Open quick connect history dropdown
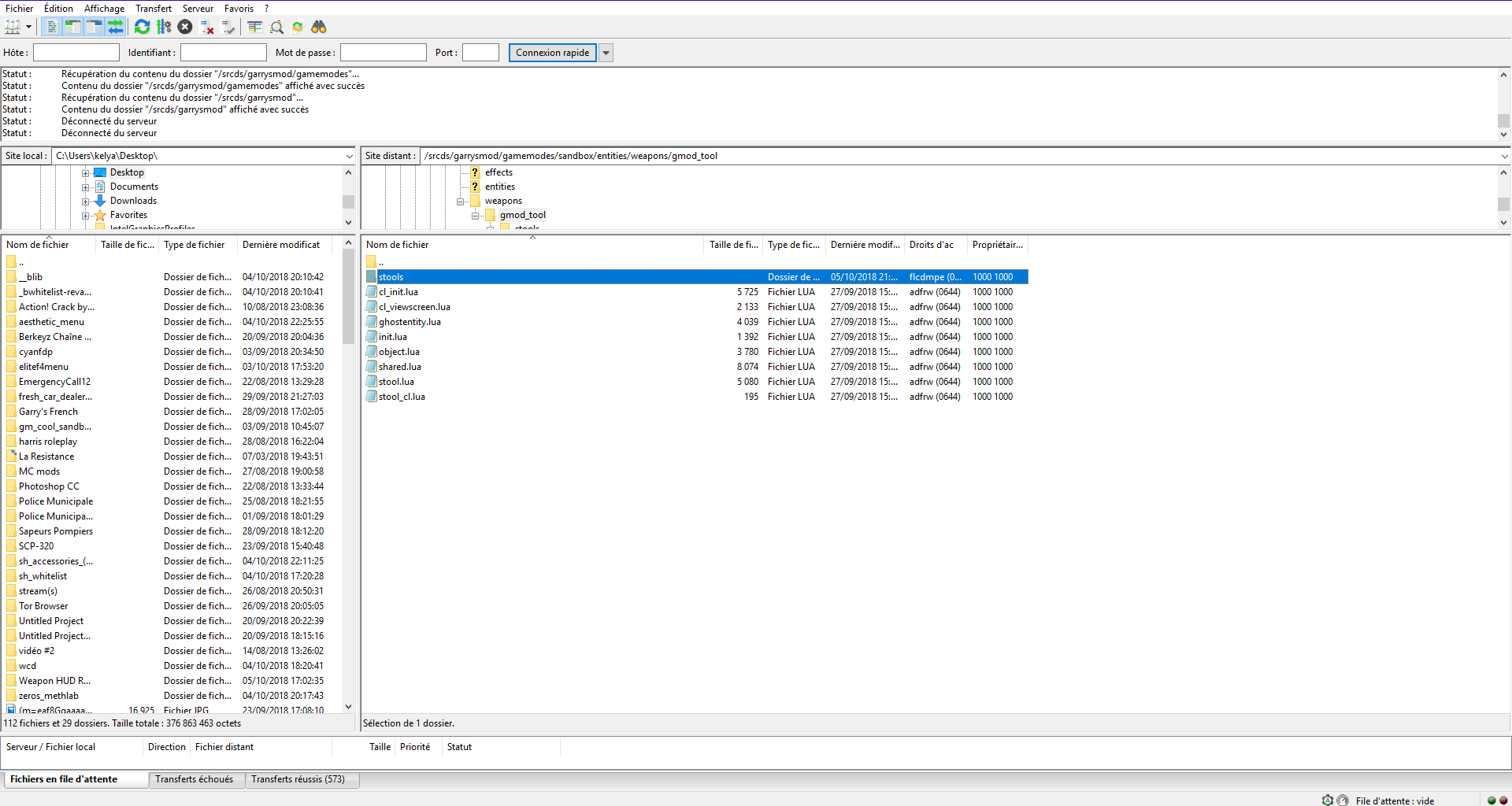 coord(606,53)
